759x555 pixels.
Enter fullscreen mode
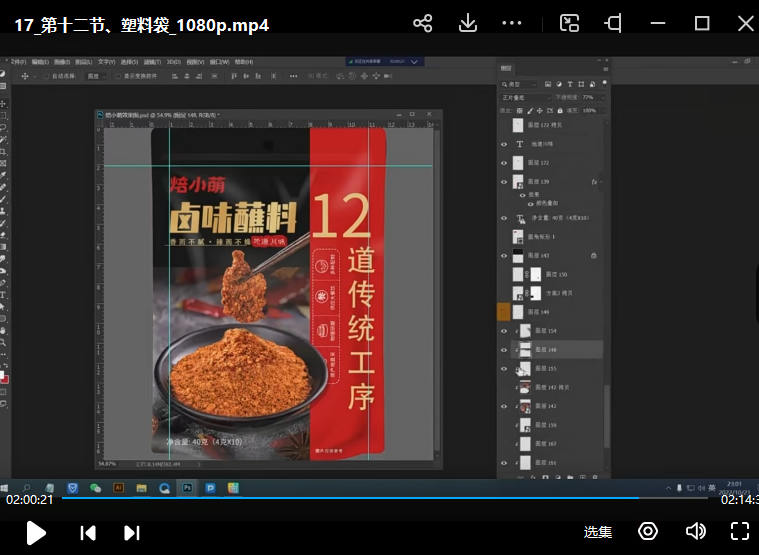click(x=739, y=531)
